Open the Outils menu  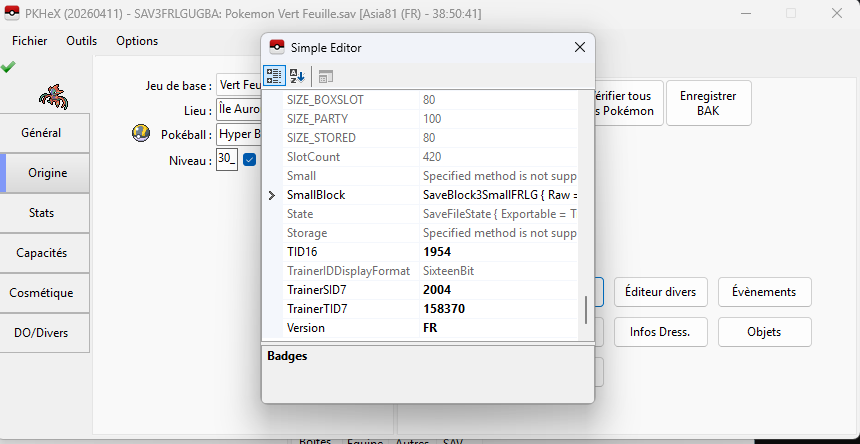(82, 41)
